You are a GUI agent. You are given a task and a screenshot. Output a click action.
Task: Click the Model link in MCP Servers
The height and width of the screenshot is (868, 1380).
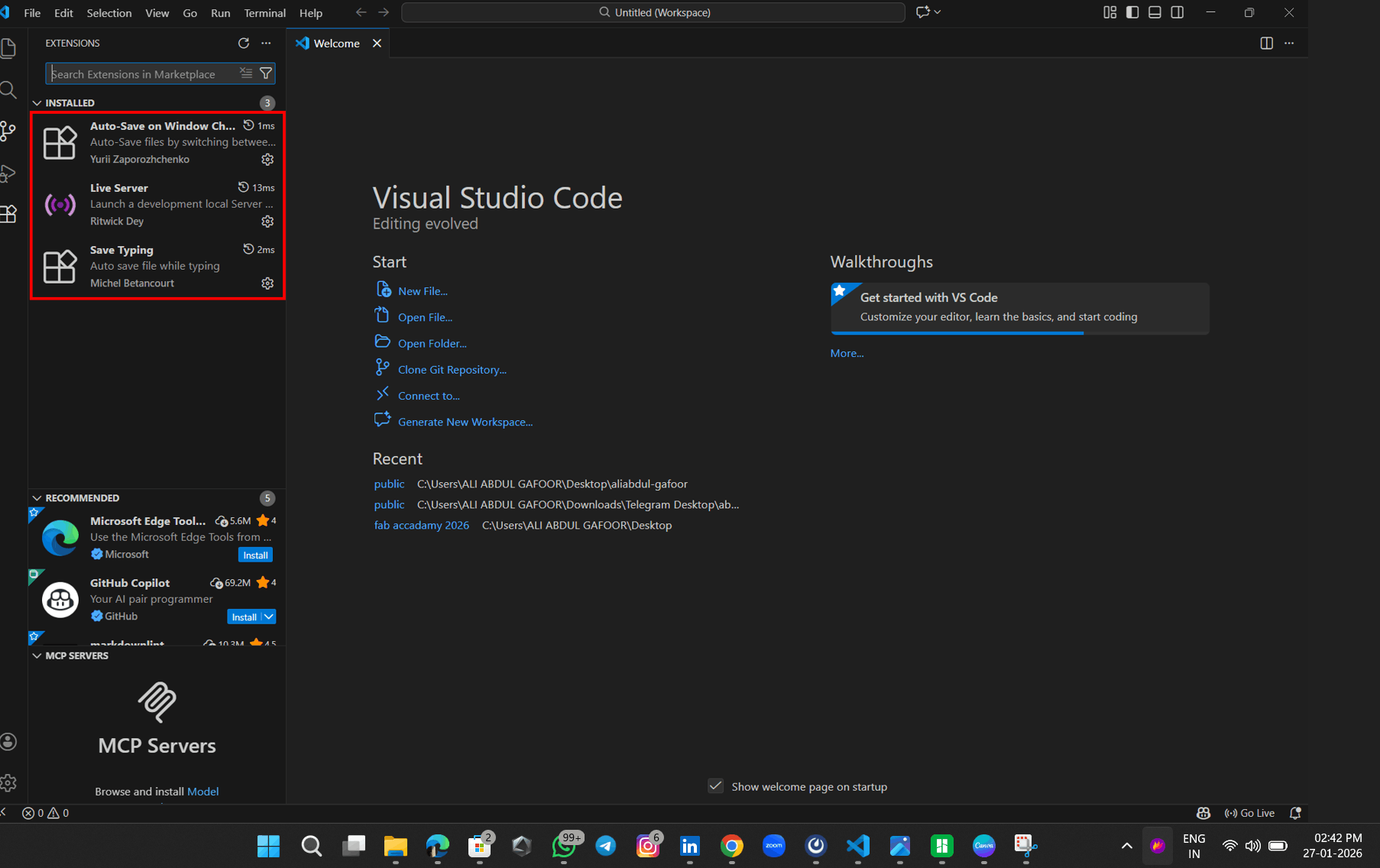202,792
